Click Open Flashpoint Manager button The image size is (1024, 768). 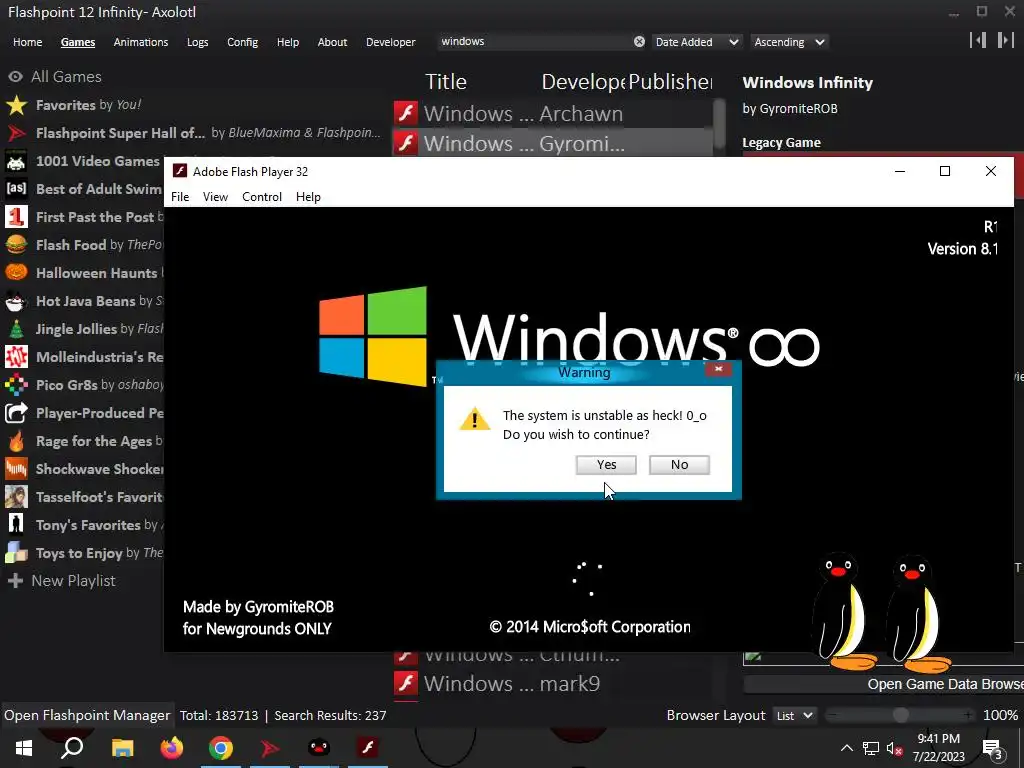point(87,716)
